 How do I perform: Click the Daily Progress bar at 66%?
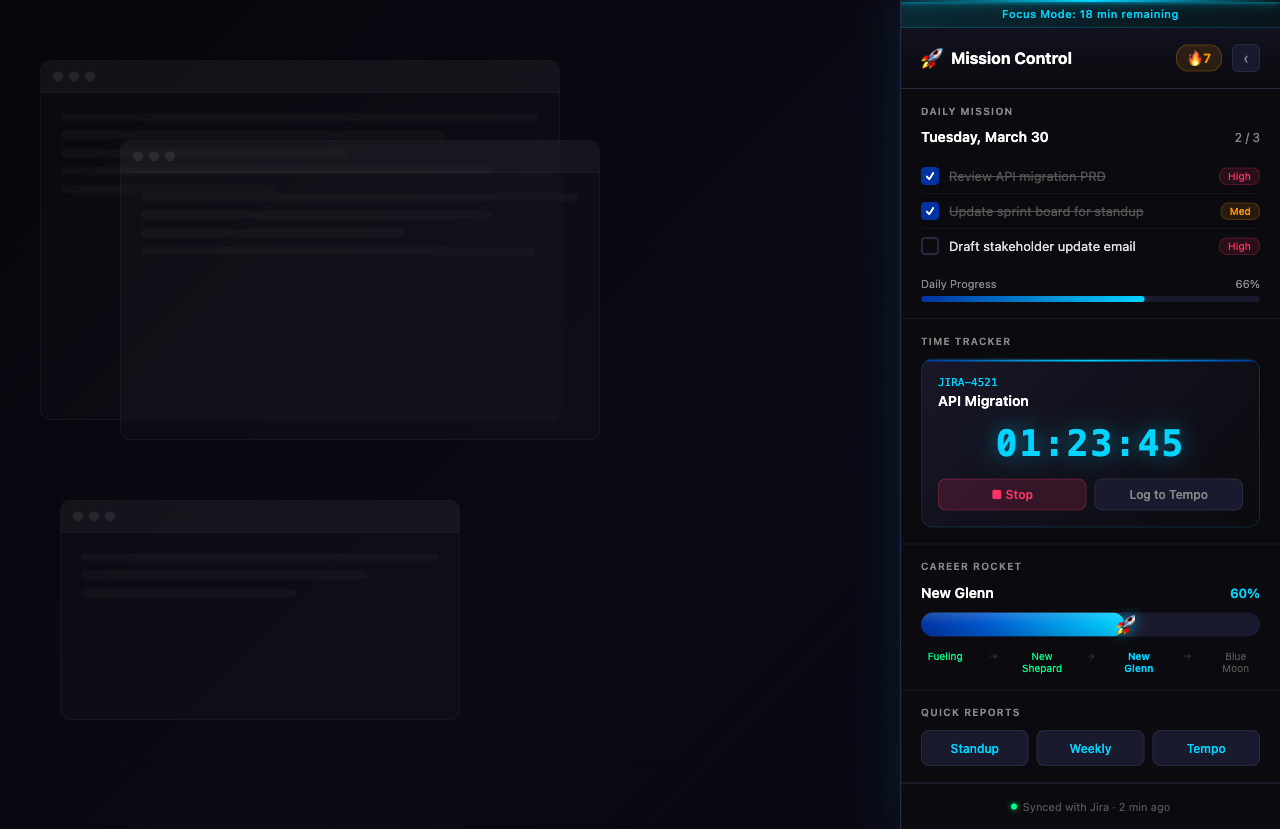pos(1090,298)
